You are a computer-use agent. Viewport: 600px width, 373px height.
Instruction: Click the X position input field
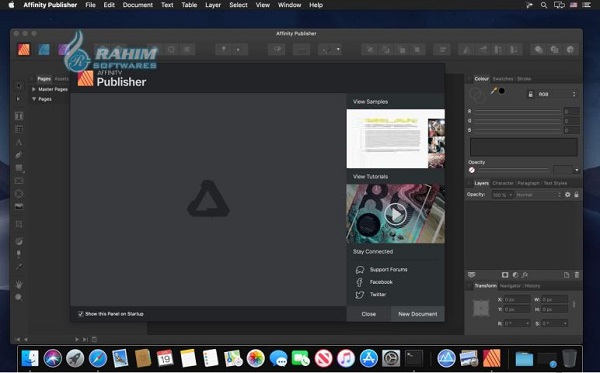pyautogui.click(x=517, y=300)
